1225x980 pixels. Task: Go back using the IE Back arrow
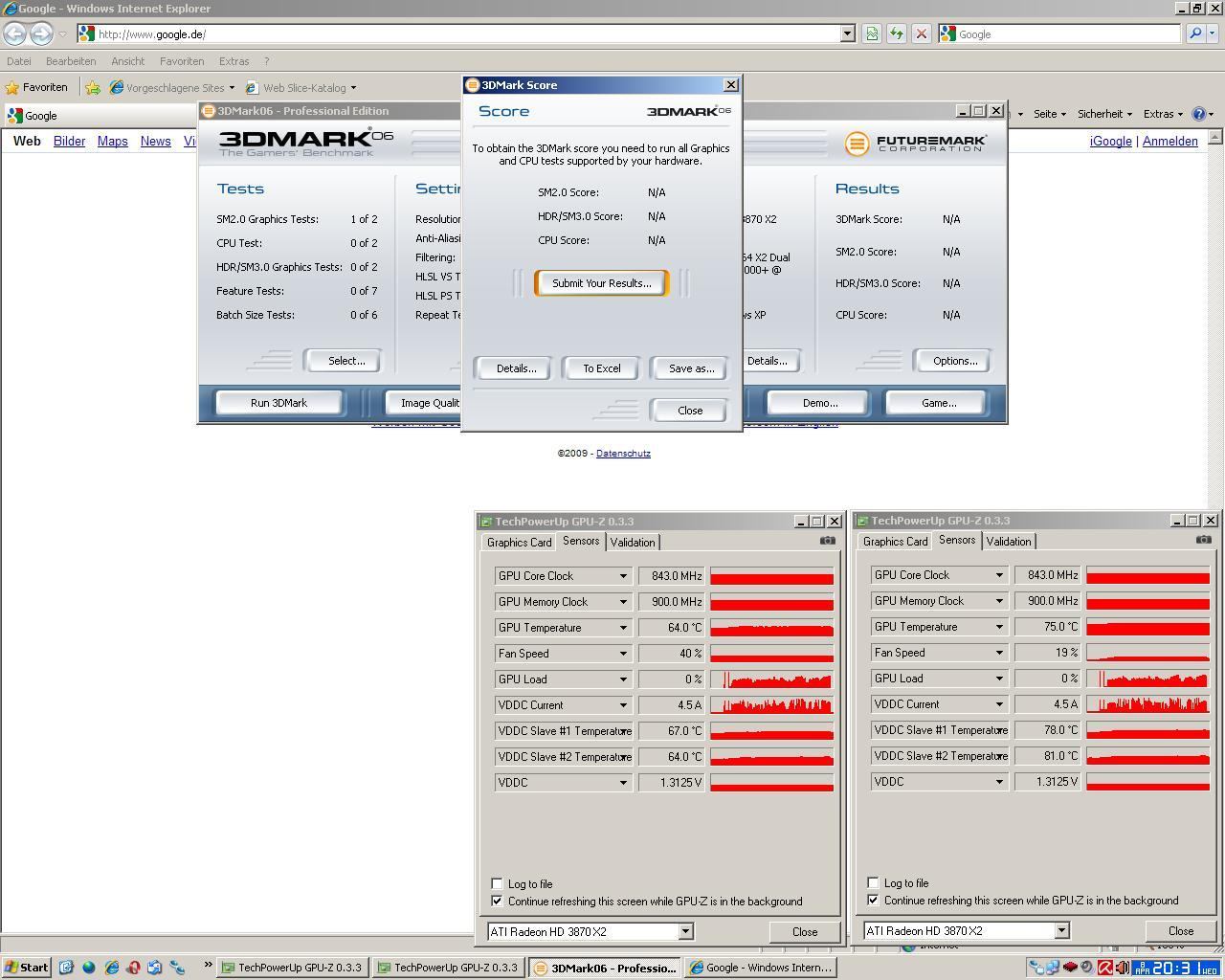pyautogui.click(x=14, y=33)
